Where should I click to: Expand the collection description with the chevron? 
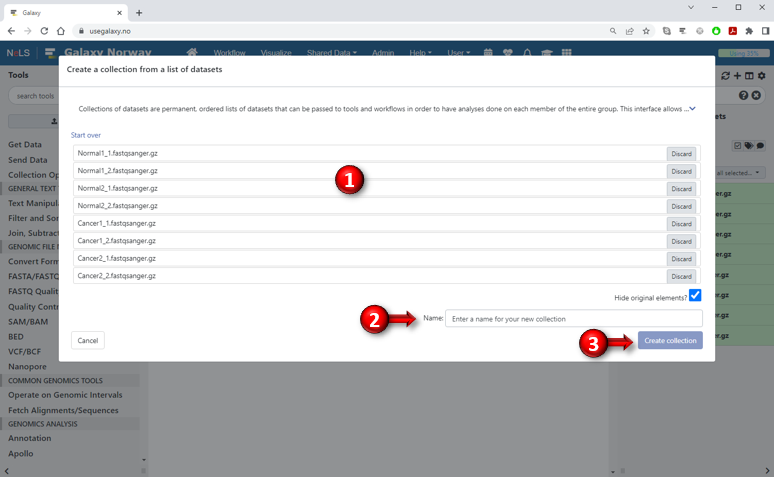692,107
